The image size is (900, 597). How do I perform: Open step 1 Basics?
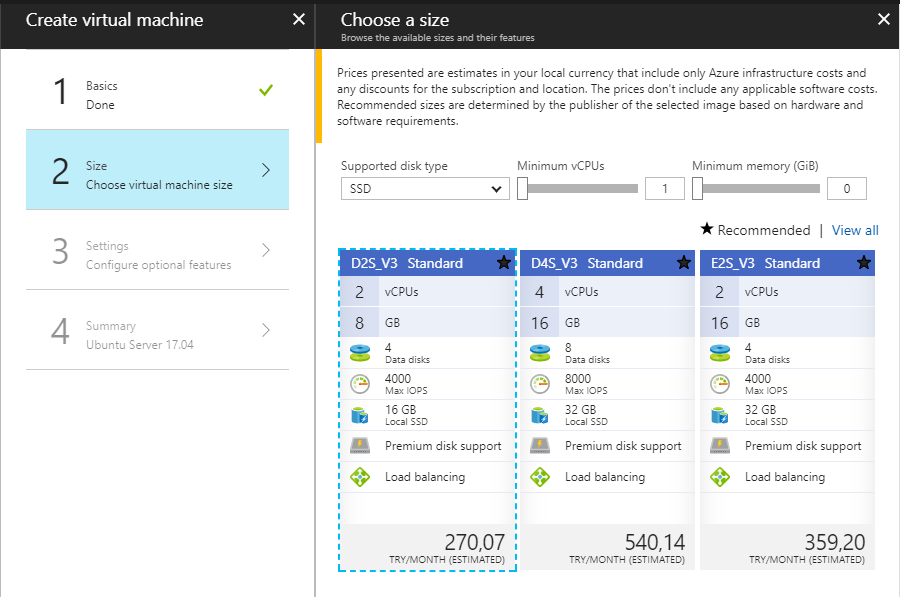pos(157,90)
